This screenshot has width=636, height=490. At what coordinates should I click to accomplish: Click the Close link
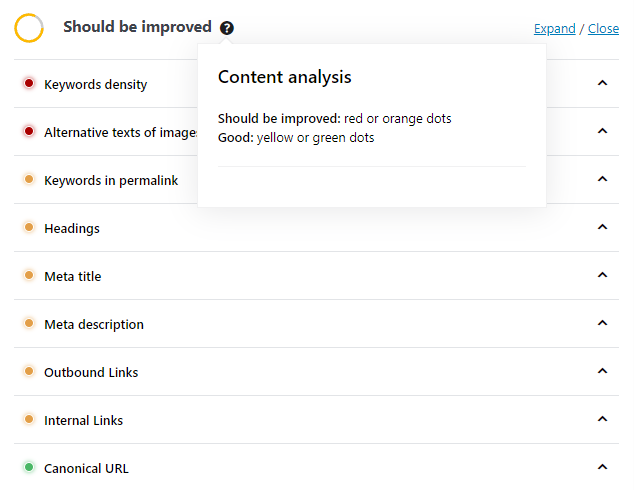(x=603, y=29)
